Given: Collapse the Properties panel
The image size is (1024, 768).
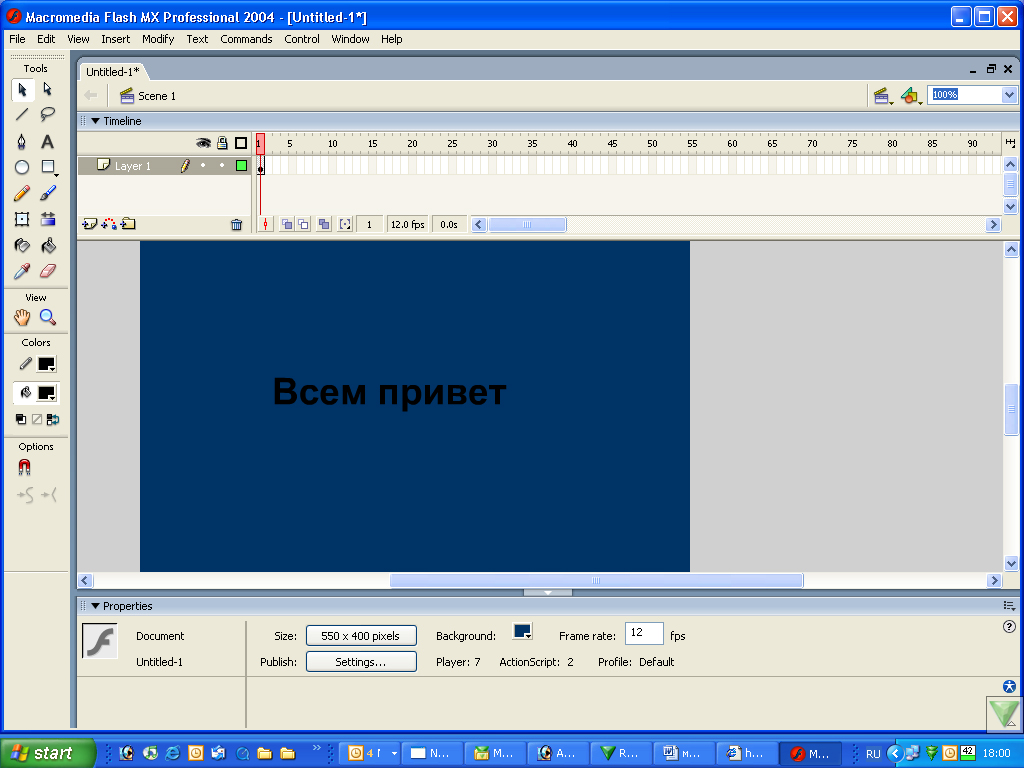Looking at the screenshot, I should point(96,606).
